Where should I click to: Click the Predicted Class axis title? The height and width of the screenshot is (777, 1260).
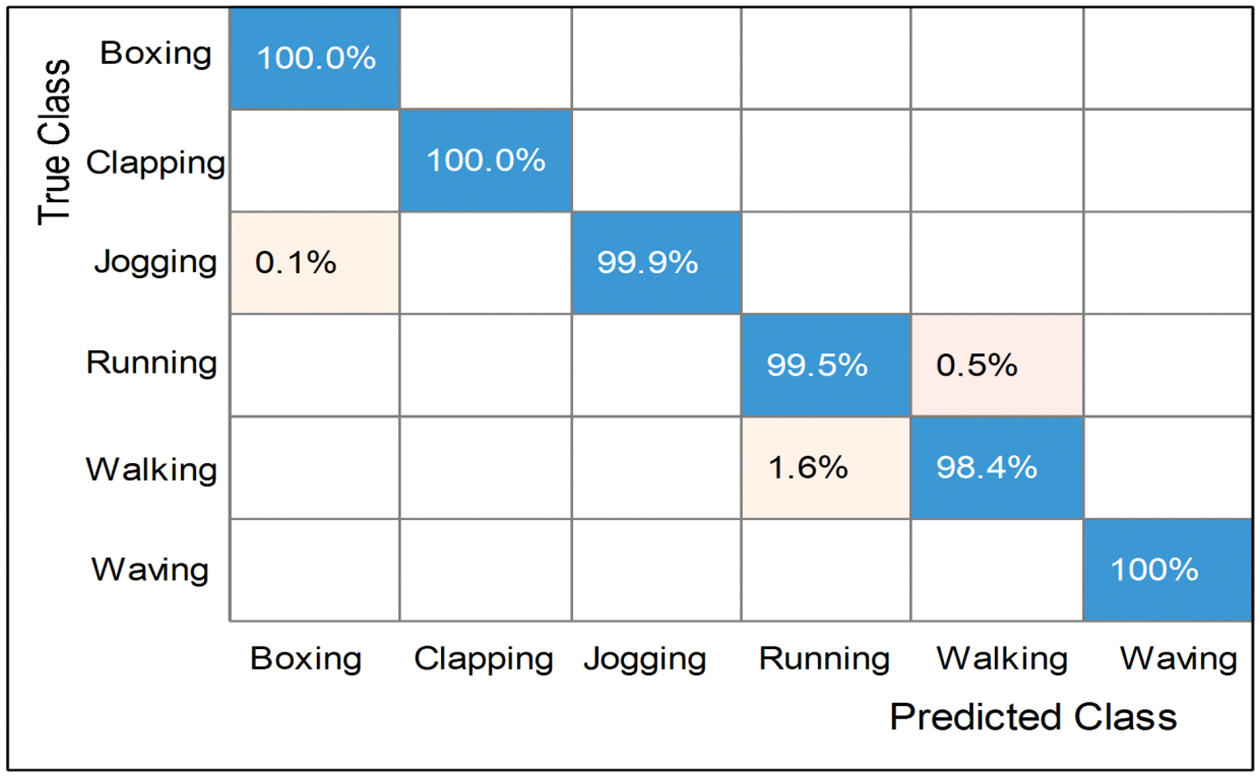coord(1032,716)
